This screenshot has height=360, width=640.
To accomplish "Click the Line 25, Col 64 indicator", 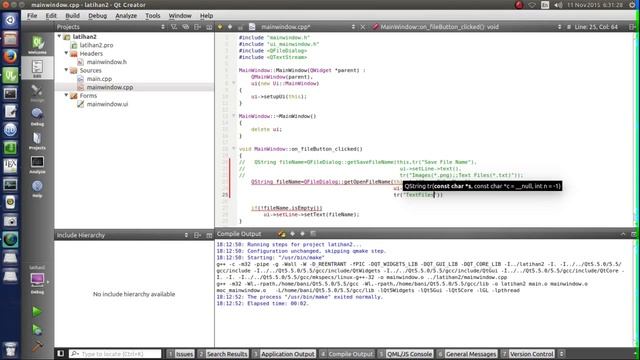I will click(x=596, y=27).
